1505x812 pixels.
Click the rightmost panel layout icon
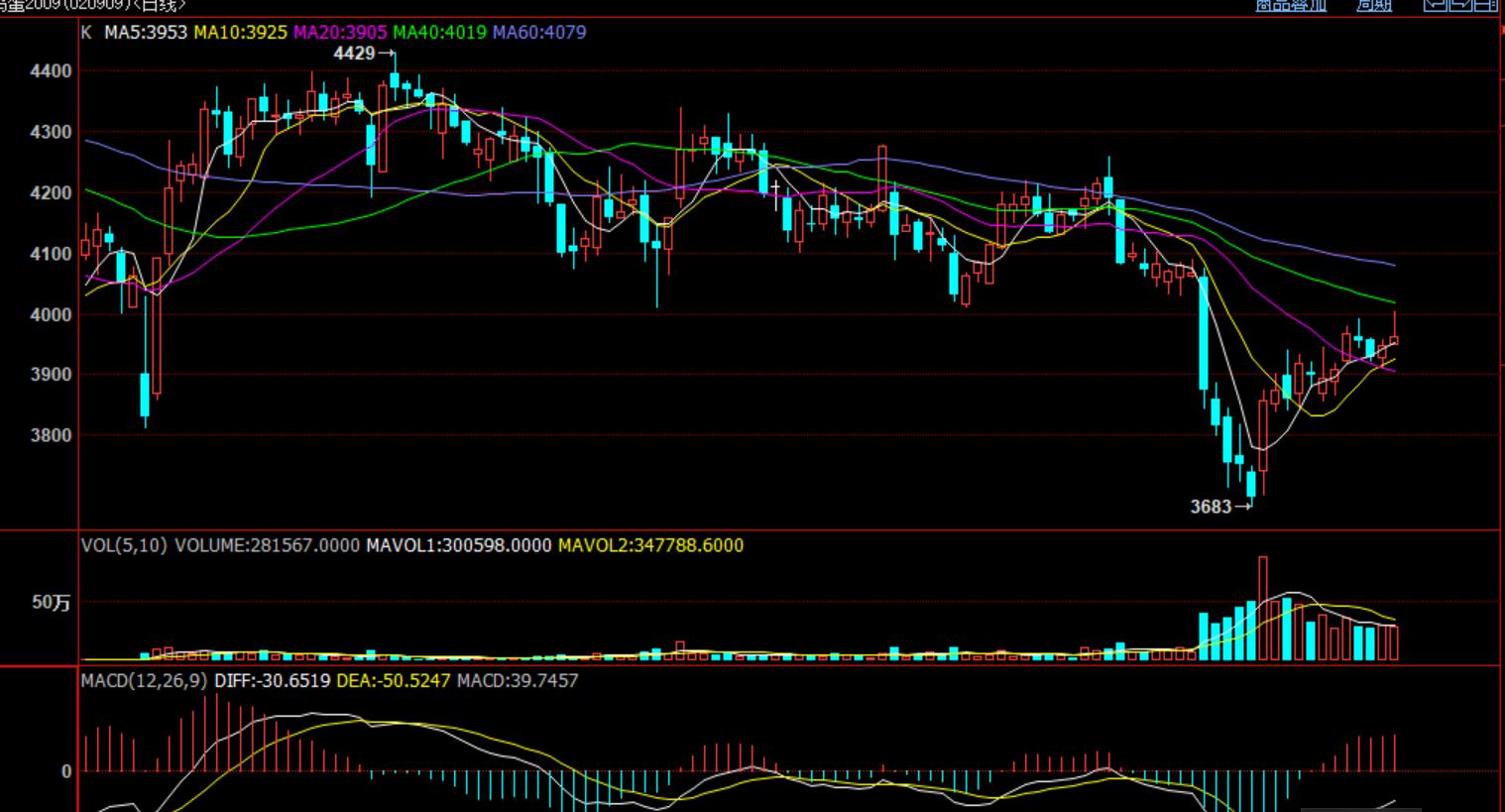coord(1486,5)
